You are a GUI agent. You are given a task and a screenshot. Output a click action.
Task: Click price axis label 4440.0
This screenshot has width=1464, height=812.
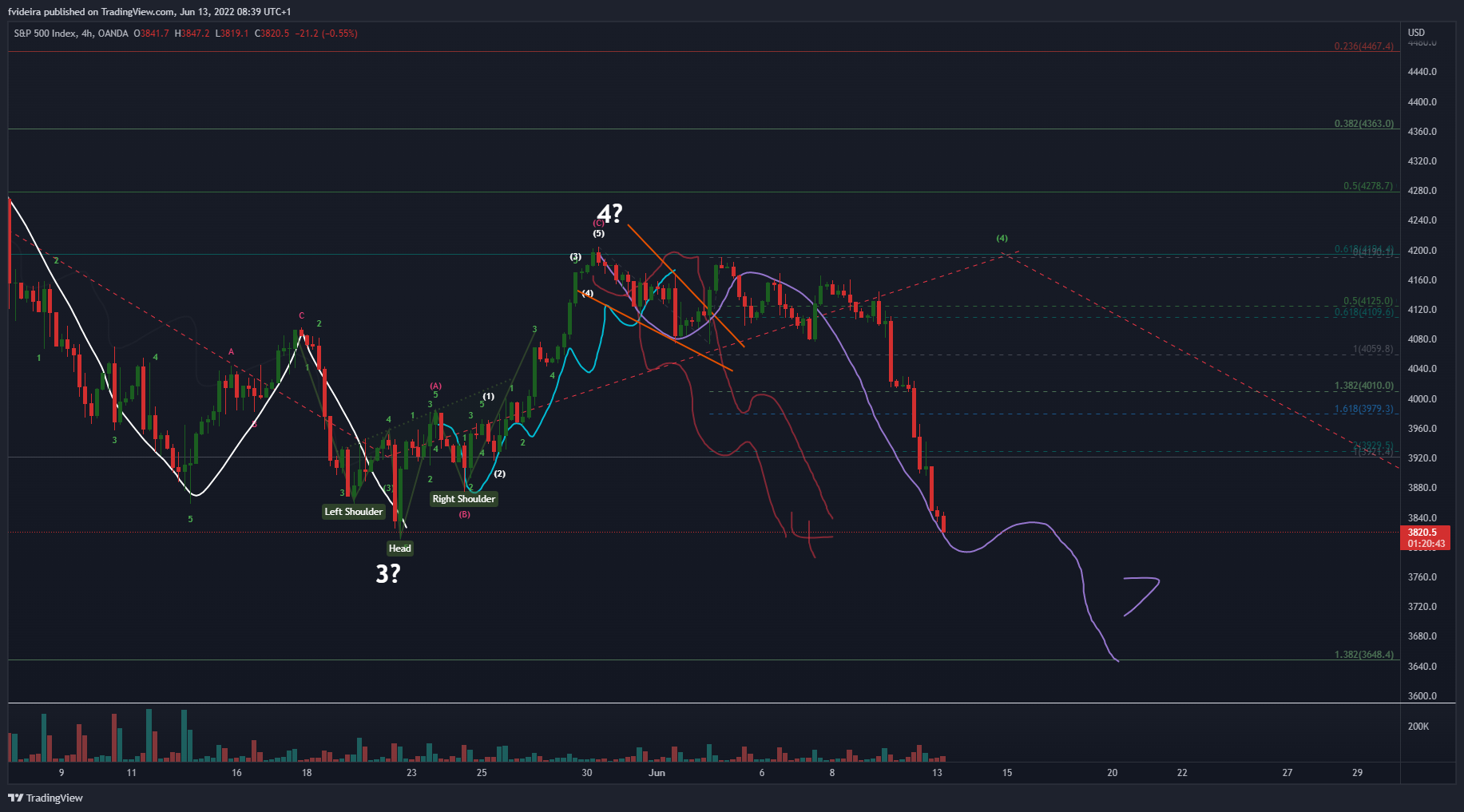[1422, 72]
